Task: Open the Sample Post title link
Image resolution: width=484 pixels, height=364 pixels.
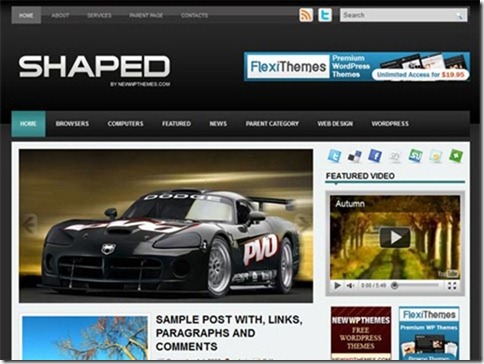Action: point(229,333)
